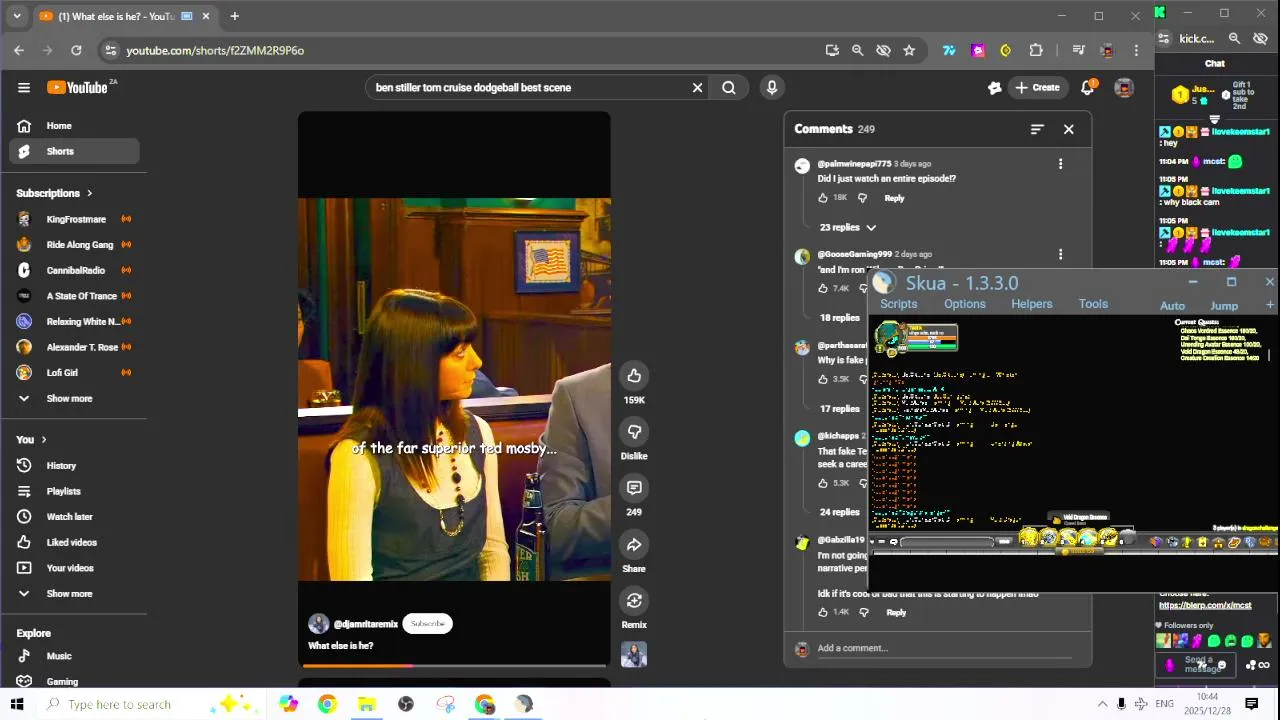This screenshot has width=1280, height=720.
Task: Select Shorts in YouTube sidebar
Action: point(74,152)
